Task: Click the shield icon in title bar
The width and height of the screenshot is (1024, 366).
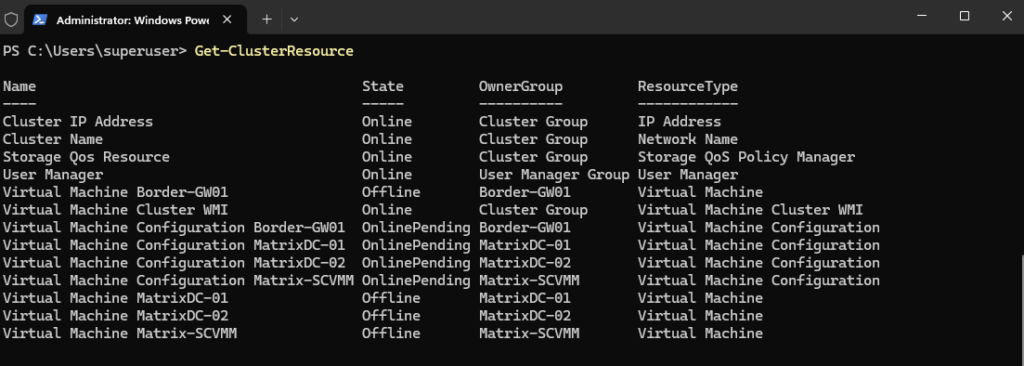Action: coord(11,20)
